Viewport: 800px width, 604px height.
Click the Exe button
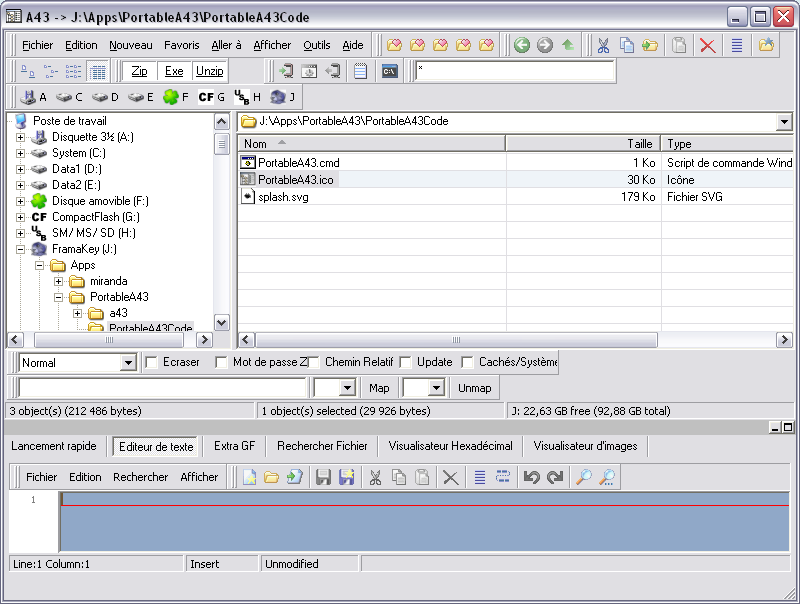click(174, 71)
